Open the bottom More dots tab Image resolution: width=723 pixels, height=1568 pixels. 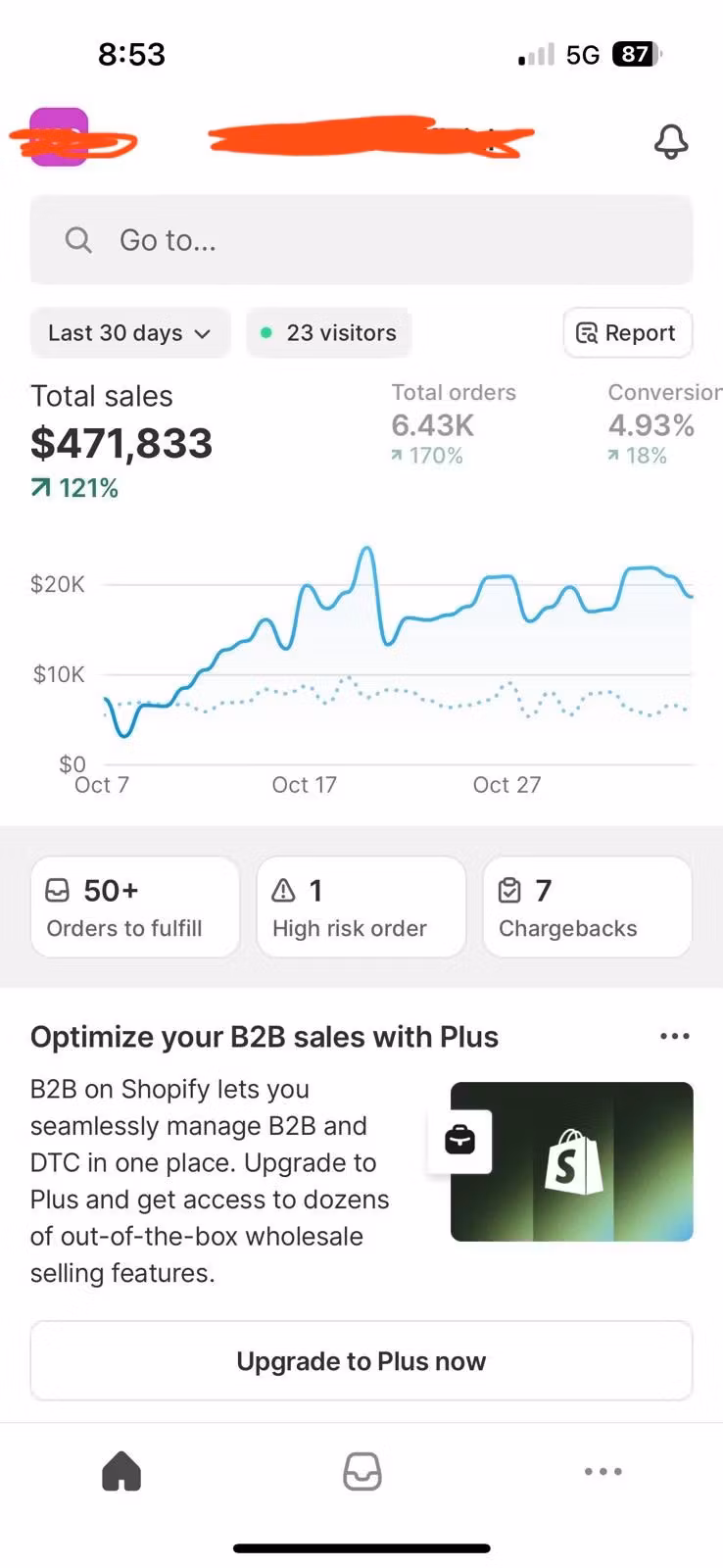tap(602, 1471)
